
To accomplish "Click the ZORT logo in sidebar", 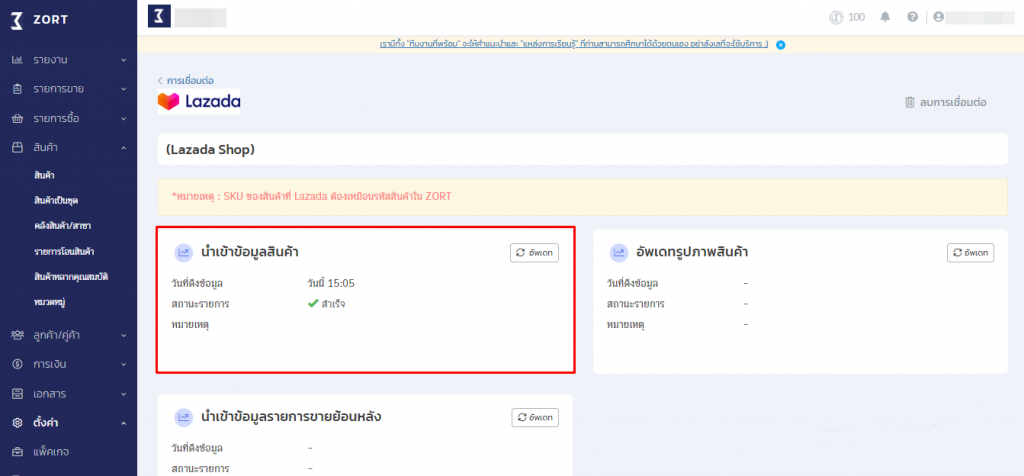I will point(17,20).
